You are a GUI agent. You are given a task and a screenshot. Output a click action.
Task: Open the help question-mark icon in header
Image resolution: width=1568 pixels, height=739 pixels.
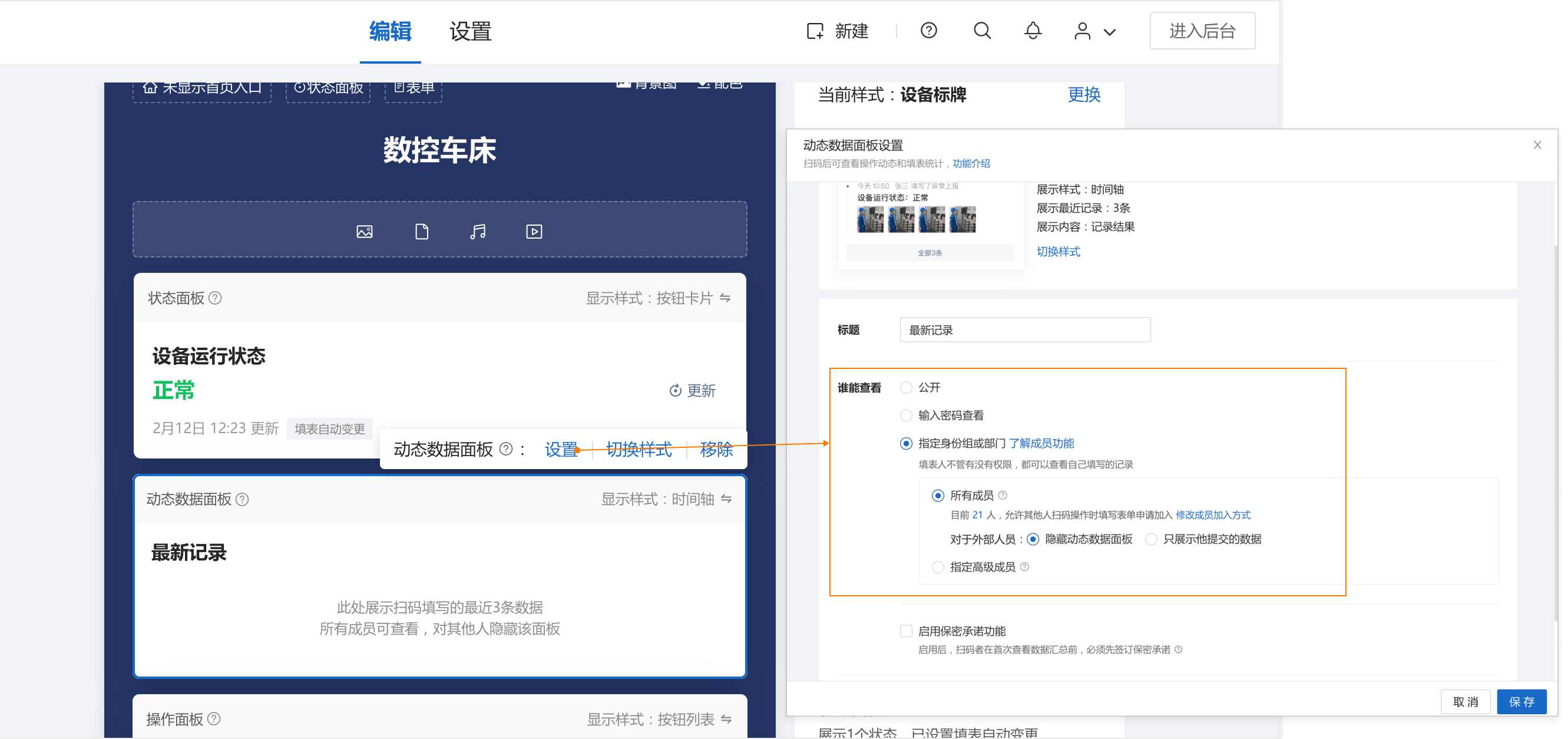click(928, 31)
